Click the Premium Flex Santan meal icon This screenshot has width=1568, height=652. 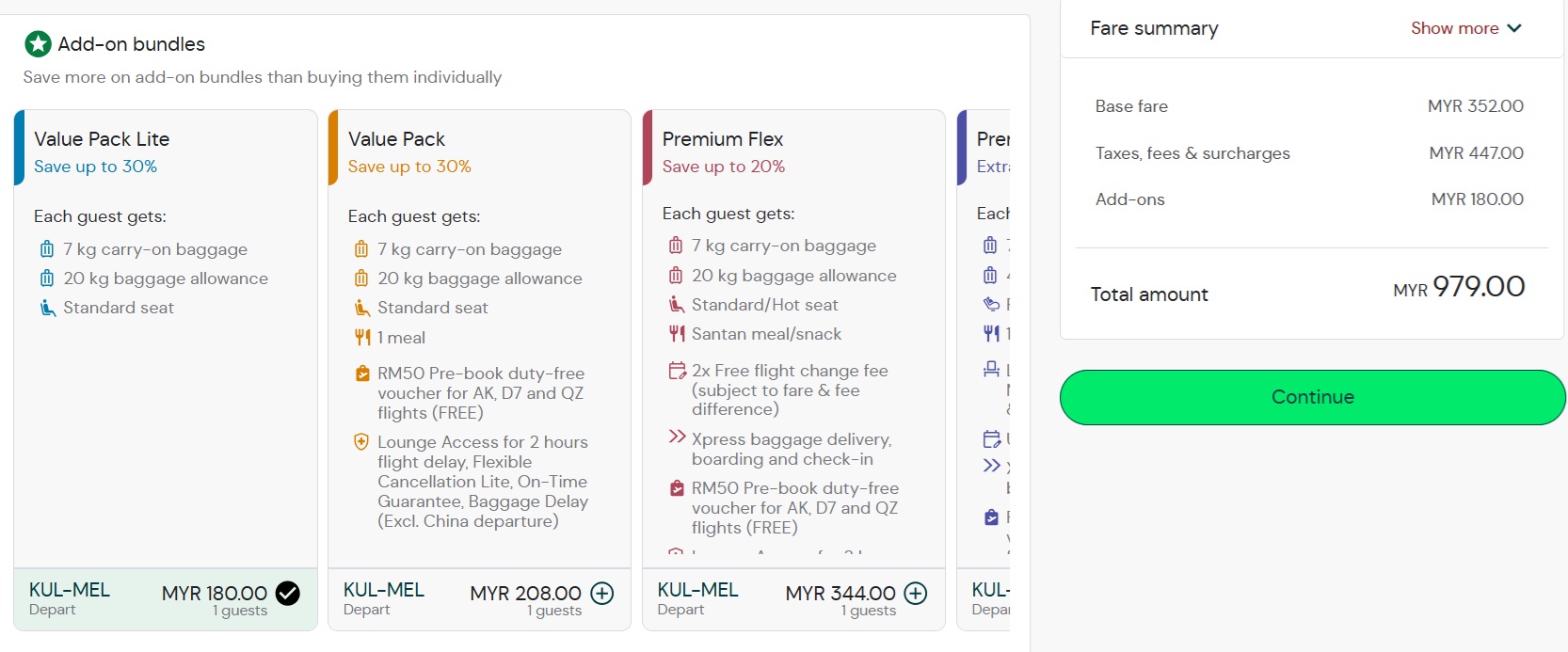(677, 333)
